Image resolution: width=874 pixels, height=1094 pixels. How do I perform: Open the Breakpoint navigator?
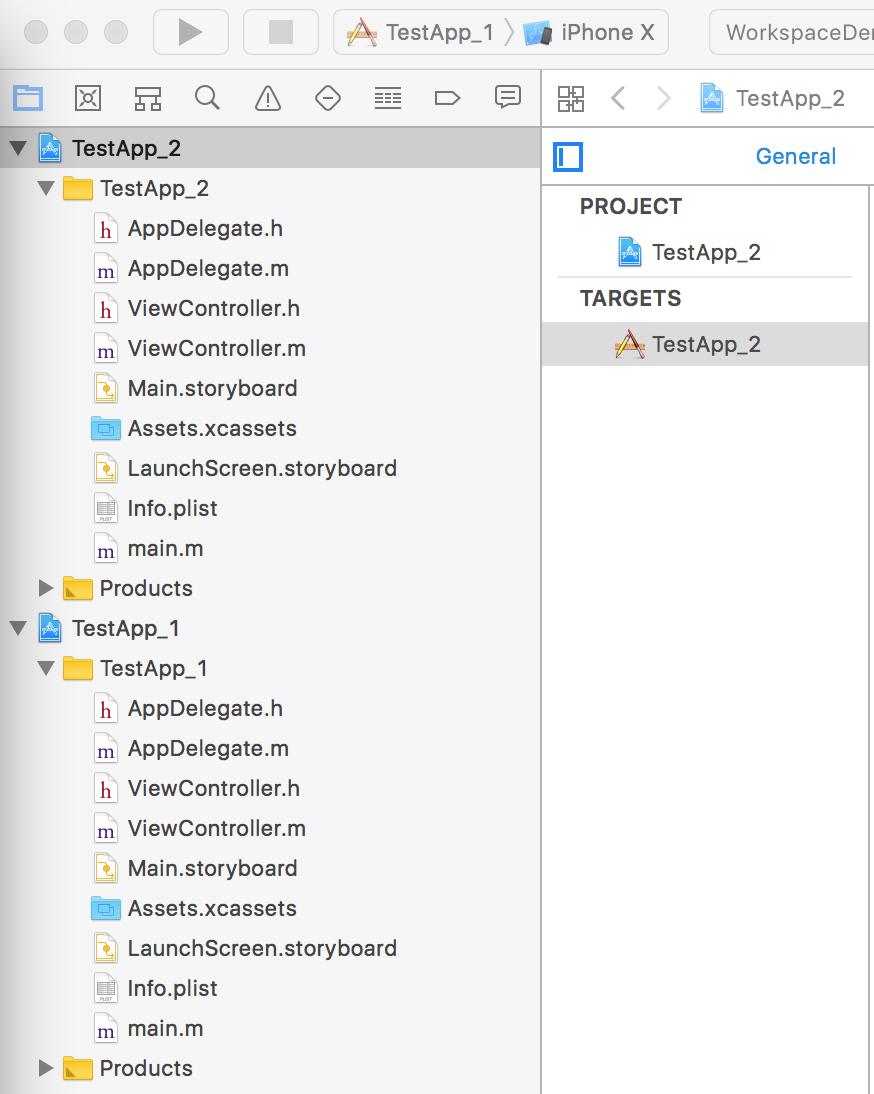[447, 98]
